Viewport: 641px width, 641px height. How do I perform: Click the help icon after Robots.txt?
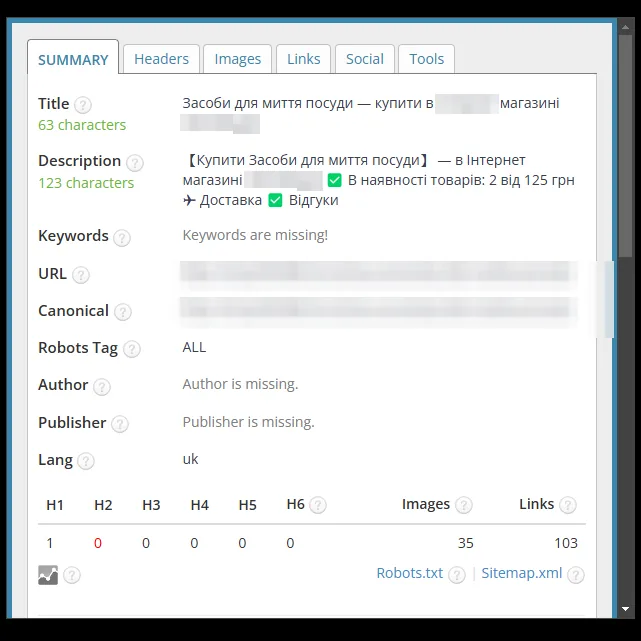coord(457,575)
